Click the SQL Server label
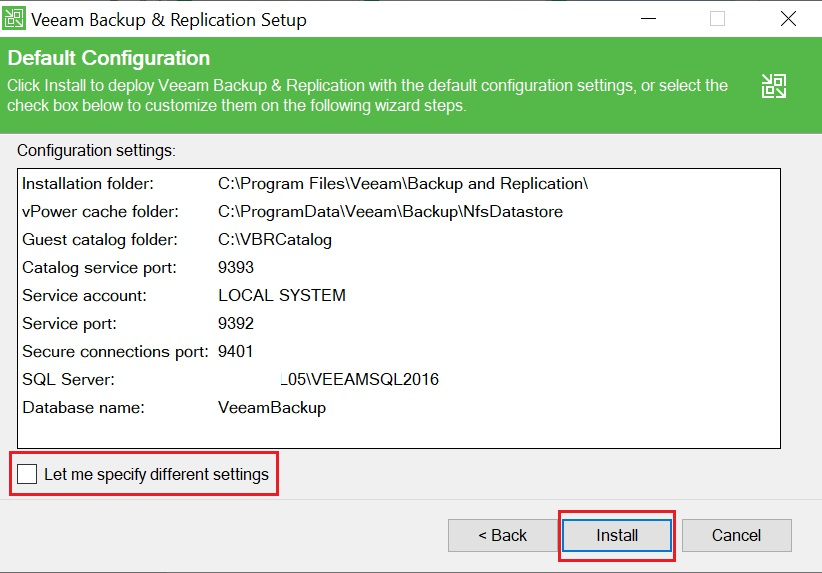Image resolution: width=822 pixels, height=573 pixels. coord(68,379)
